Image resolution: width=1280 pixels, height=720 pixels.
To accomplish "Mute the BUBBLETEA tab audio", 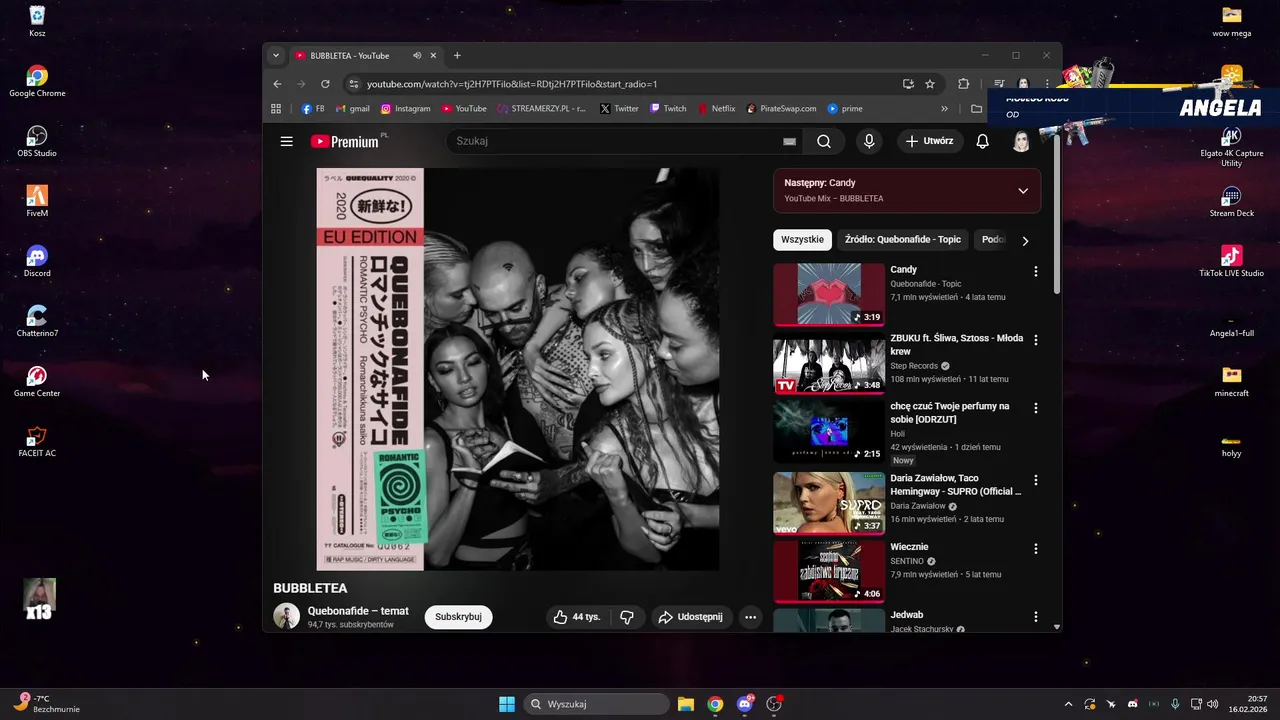I will 416,56.
